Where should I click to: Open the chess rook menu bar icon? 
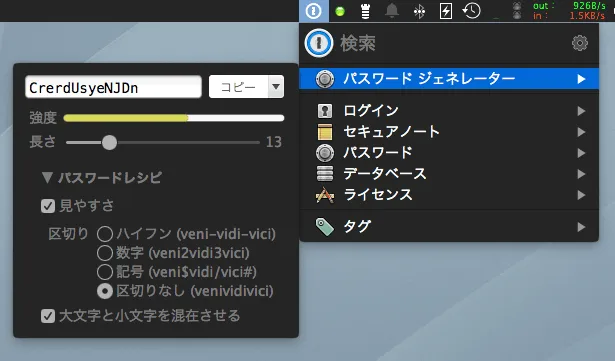365,11
